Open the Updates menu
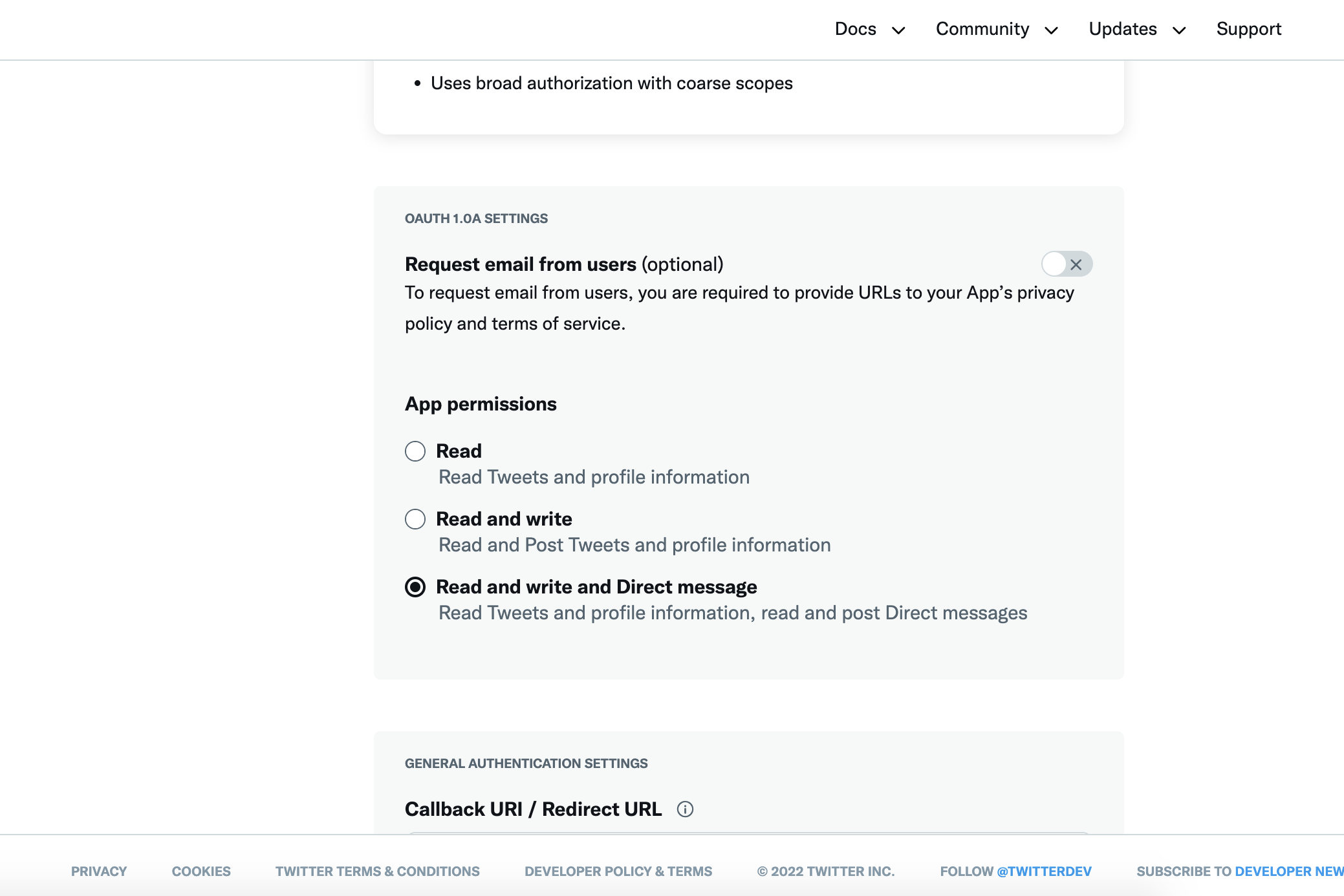The width and height of the screenshot is (1344, 896). pyautogui.click(x=1123, y=29)
